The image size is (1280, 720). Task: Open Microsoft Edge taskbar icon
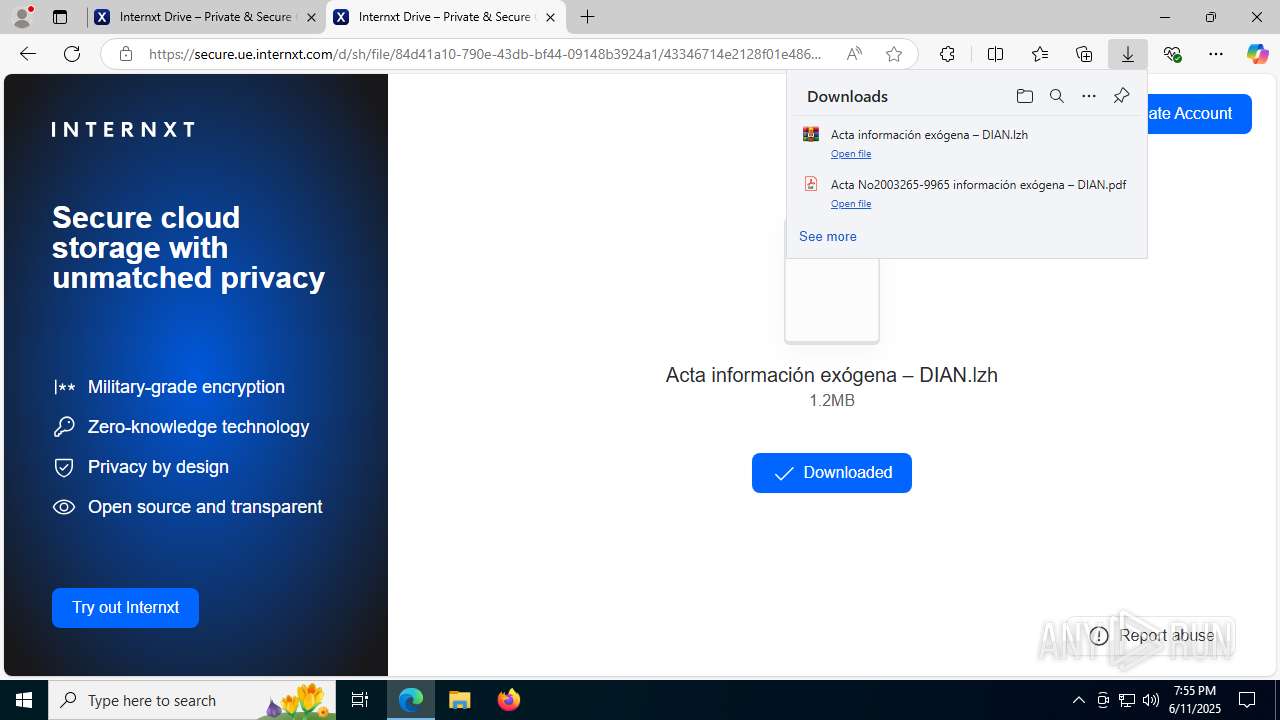411,700
